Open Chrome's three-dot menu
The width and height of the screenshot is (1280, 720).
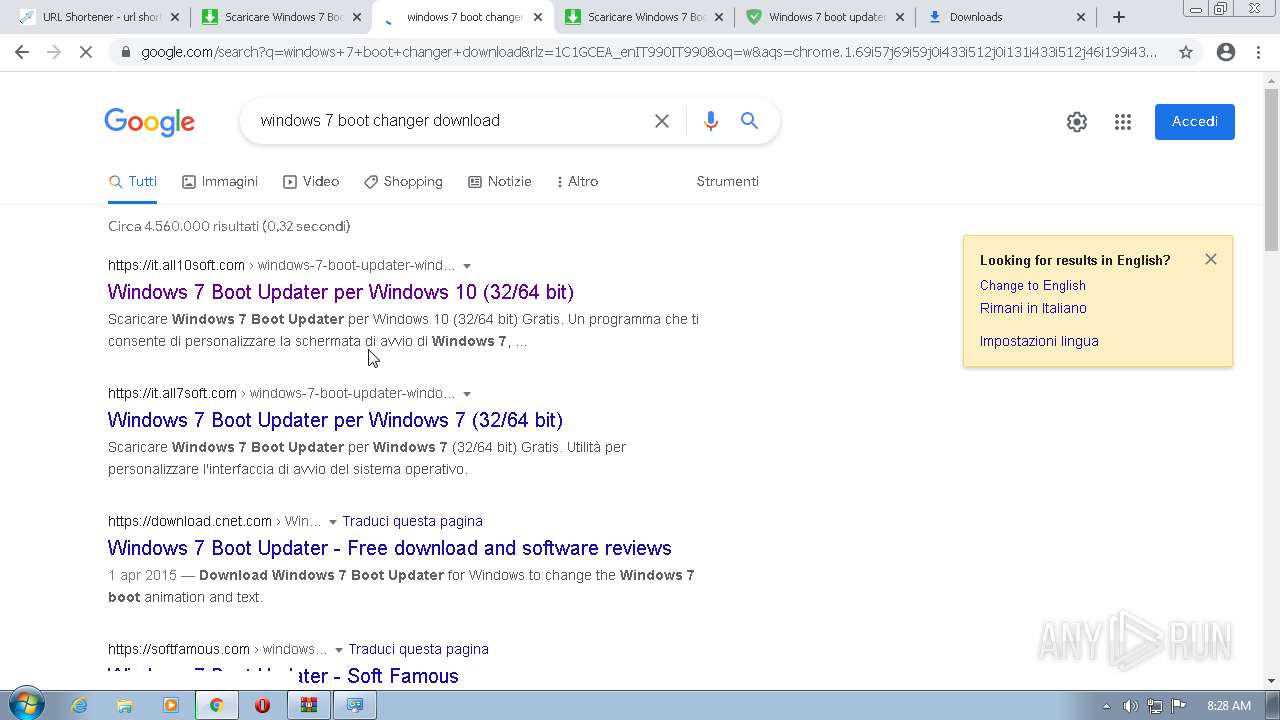(x=1258, y=52)
